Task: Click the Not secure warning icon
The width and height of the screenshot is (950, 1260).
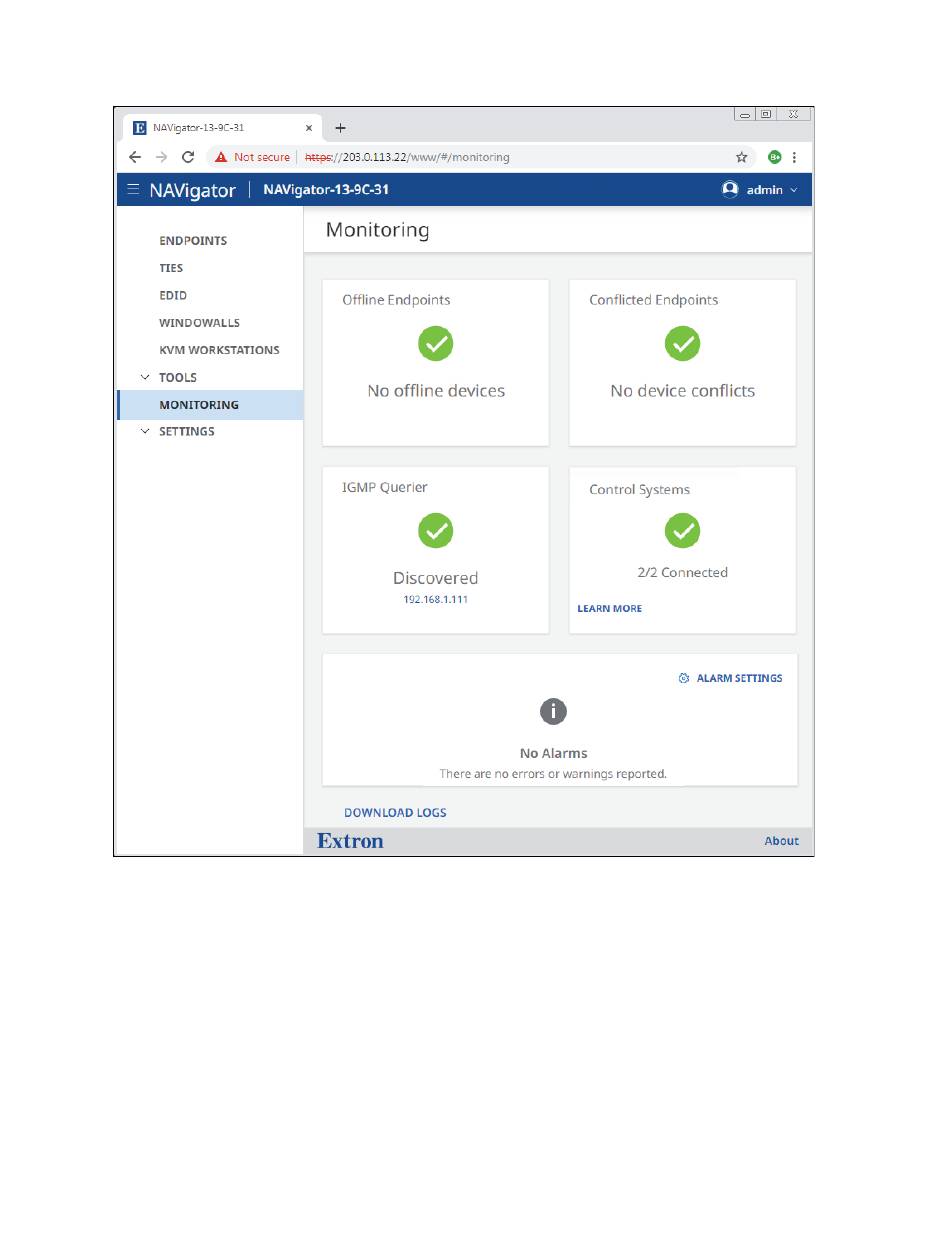Action: click(x=221, y=157)
